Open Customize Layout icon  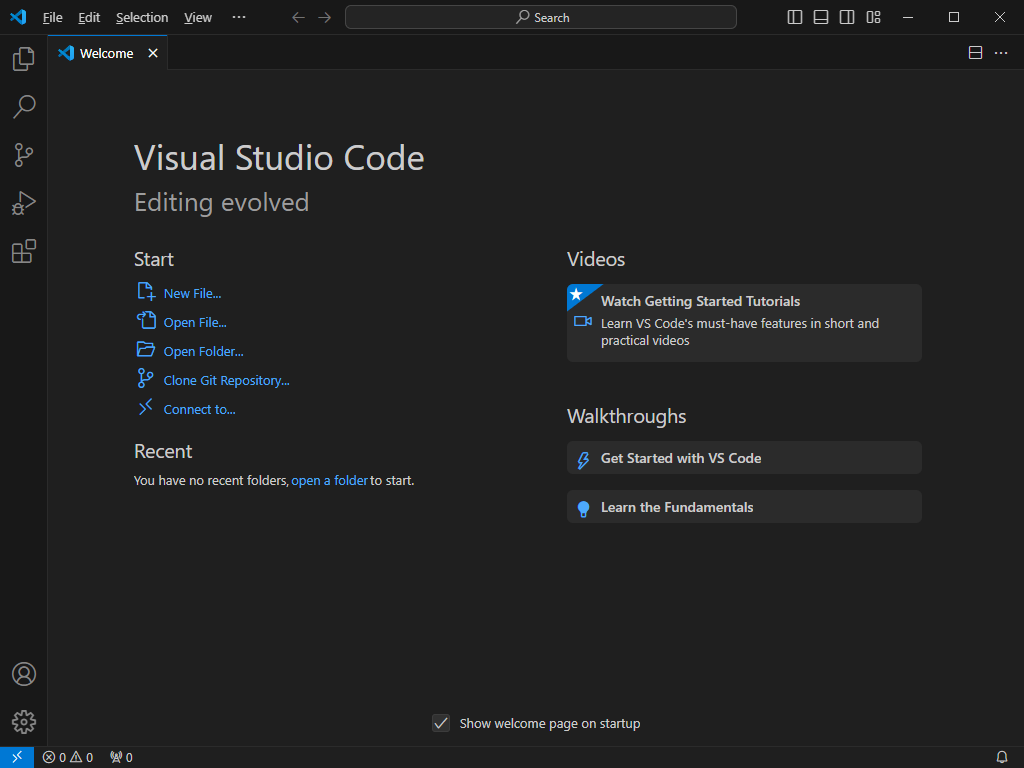point(874,18)
